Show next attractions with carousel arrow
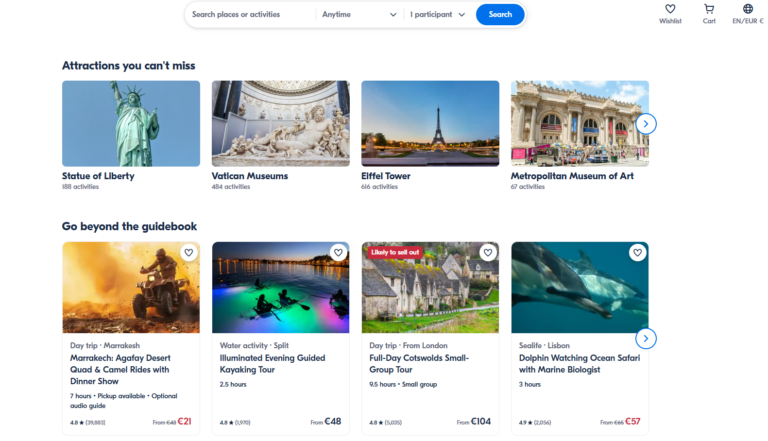Viewport: 768px width, 441px height. (x=646, y=124)
